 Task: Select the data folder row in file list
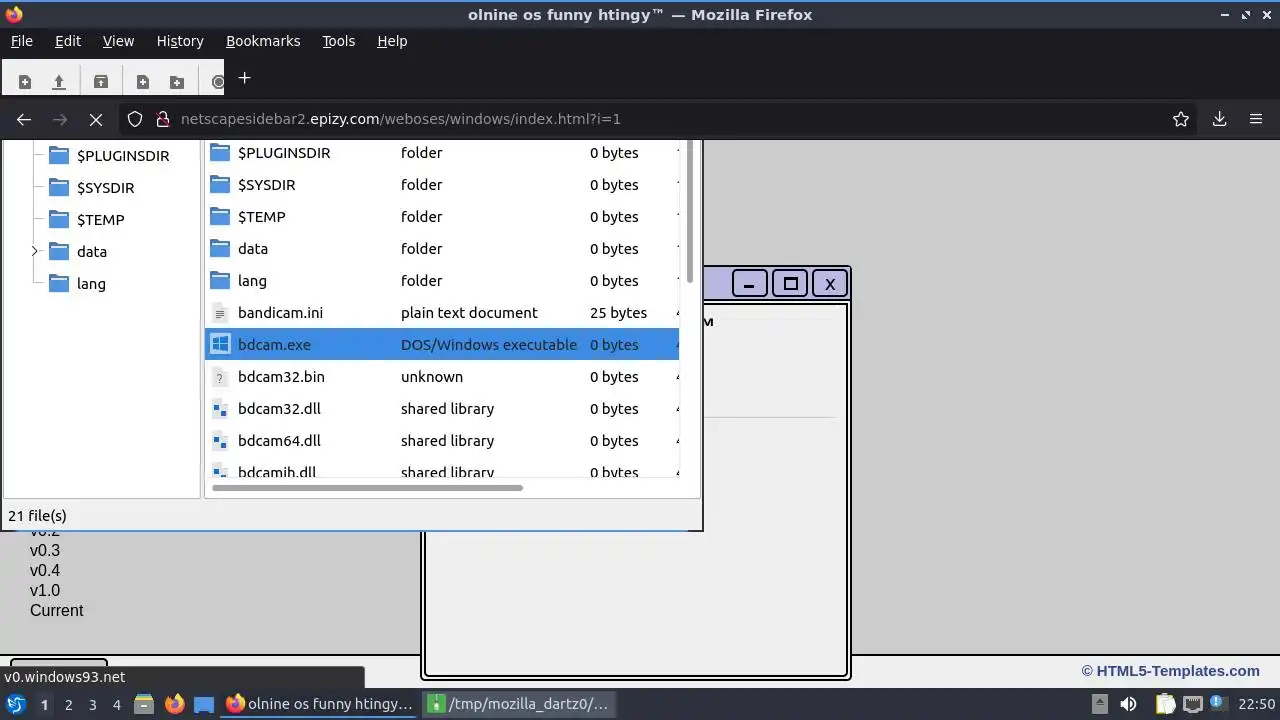click(x=442, y=249)
